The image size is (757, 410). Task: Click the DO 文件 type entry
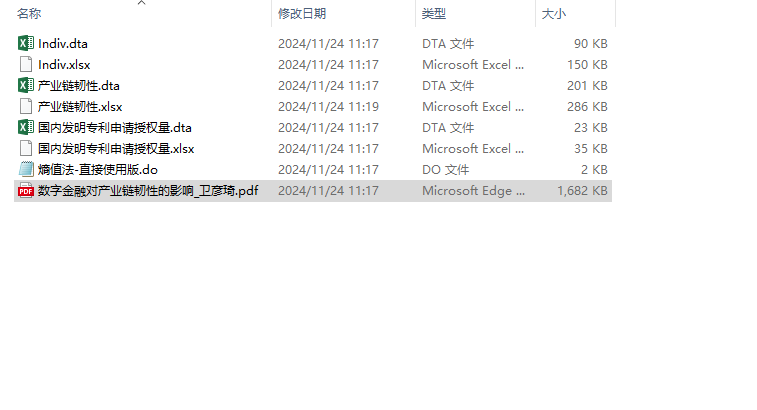click(x=445, y=169)
